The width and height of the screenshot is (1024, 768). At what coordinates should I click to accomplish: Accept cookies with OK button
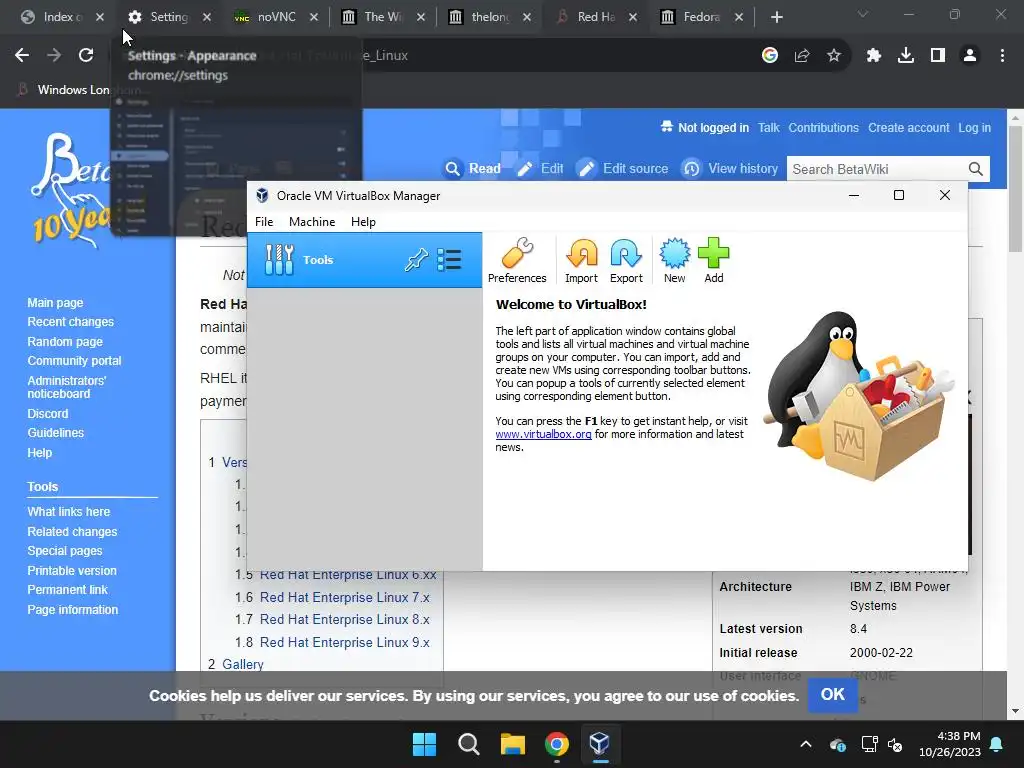tap(832, 695)
